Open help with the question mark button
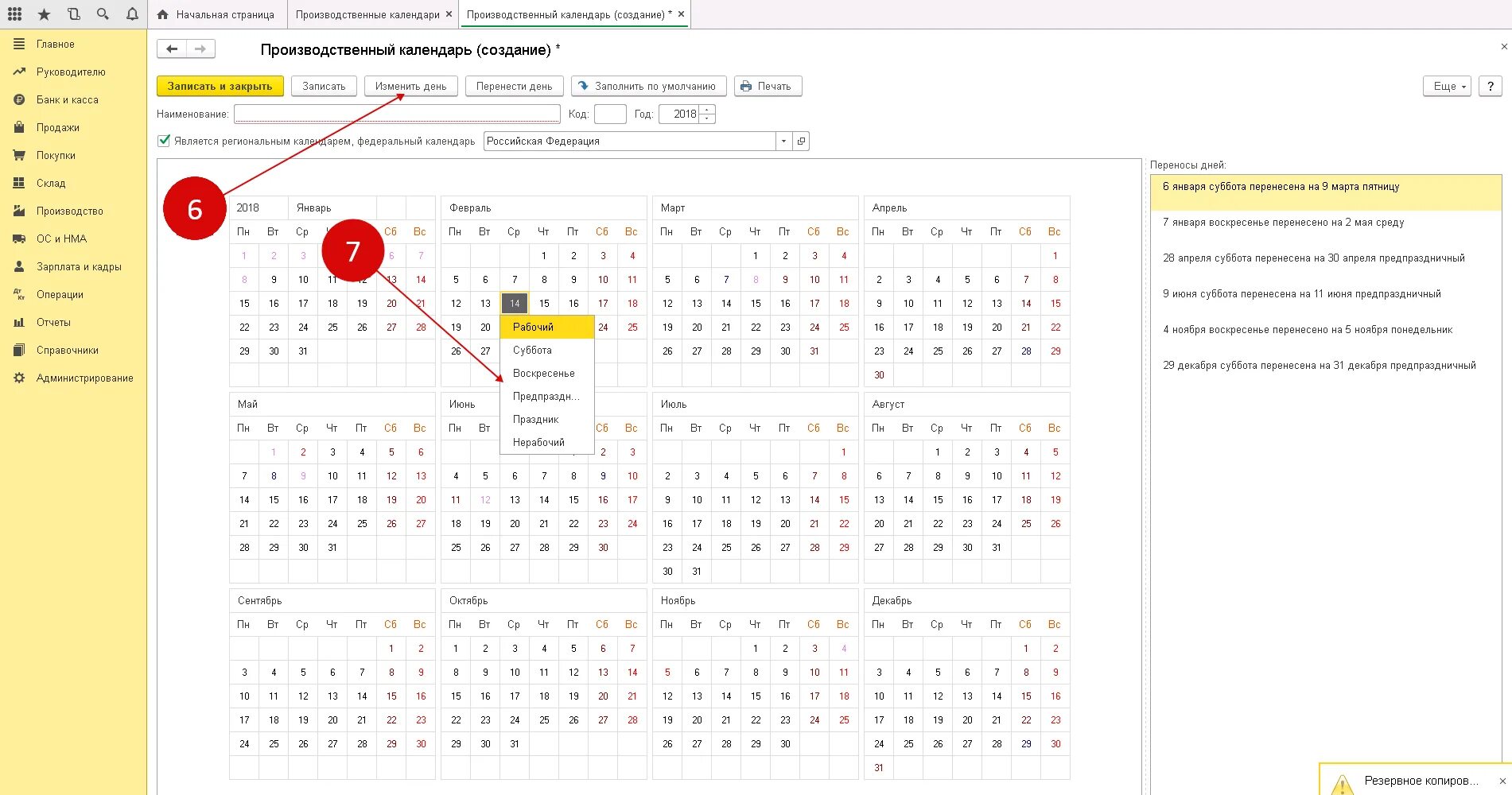Viewport: 1512px width, 795px height. tap(1491, 87)
